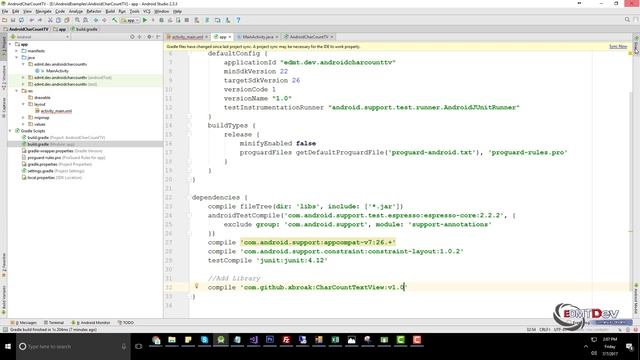Click the Task View taskbar button
Screen dimensions: 640x360
coord(139,347)
